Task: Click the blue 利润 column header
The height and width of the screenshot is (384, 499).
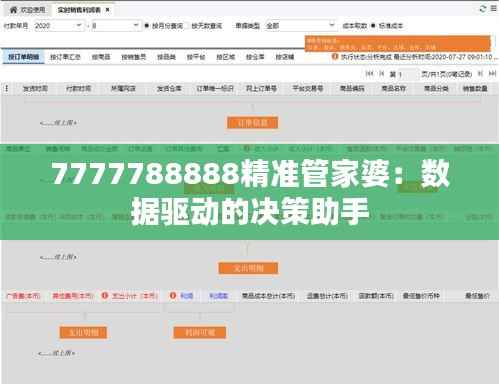Action: coord(187,296)
